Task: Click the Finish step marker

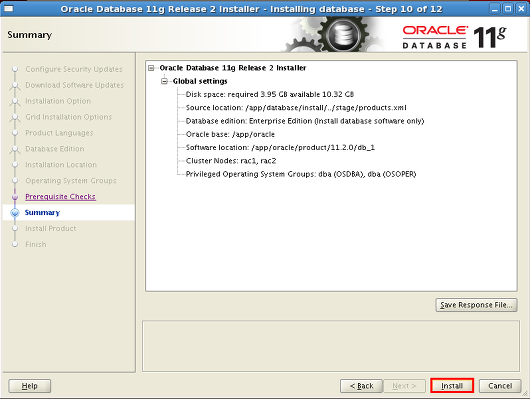Action: [x=15, y=244]
